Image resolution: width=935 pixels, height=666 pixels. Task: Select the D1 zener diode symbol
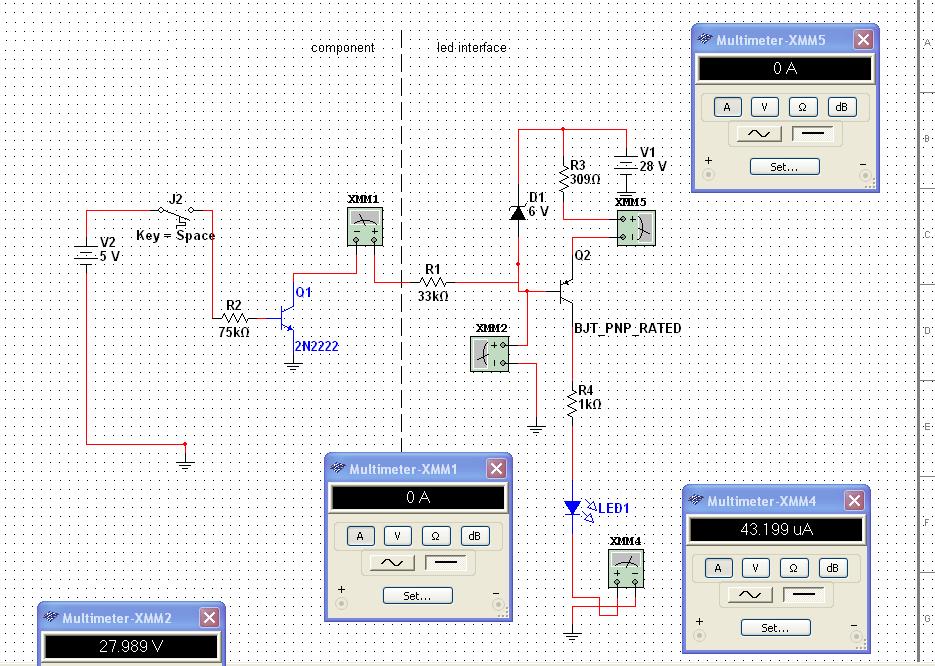click(x=518, y=211)
